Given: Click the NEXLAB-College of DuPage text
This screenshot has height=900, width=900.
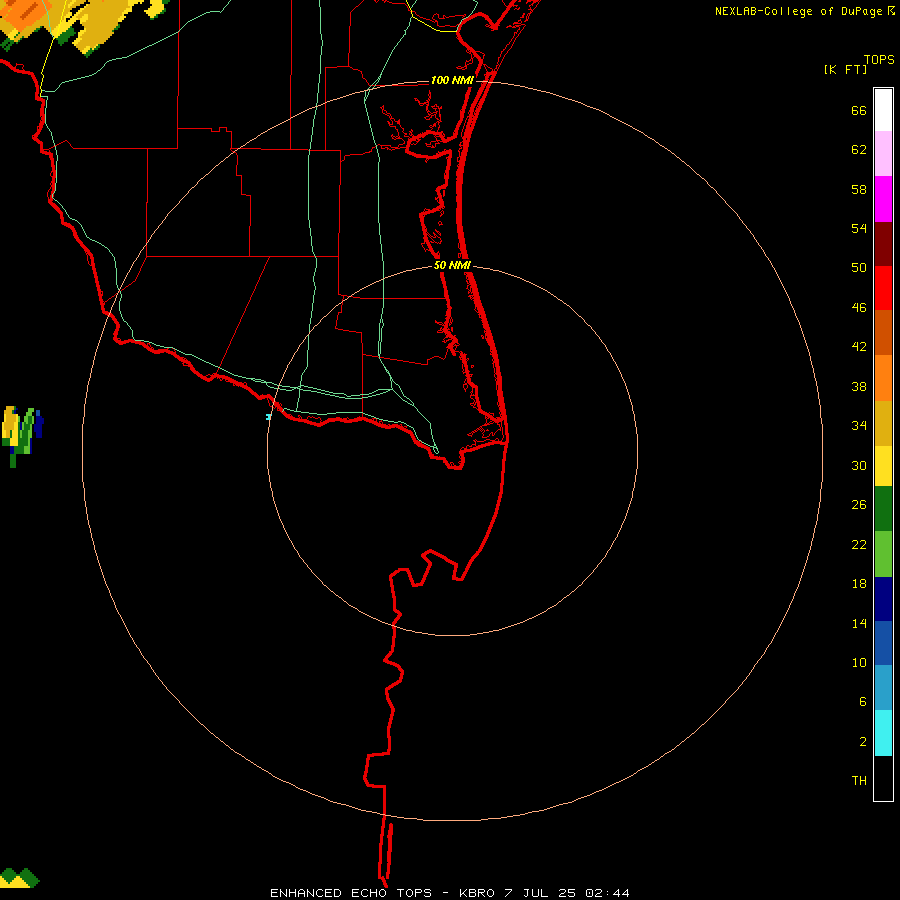Looking at the screenshot, I should [798, 11].
